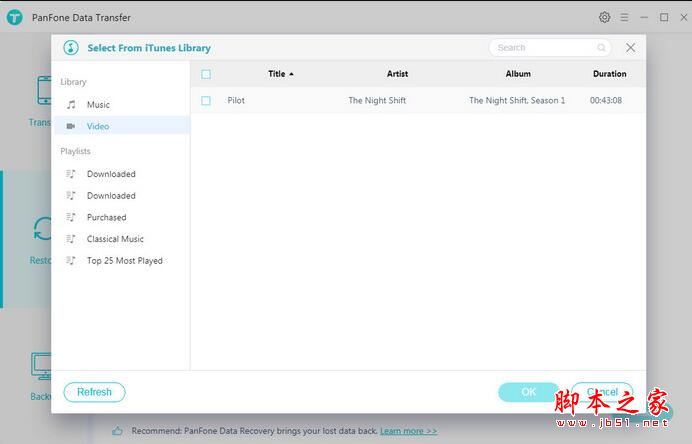Click the Backup monitor icon behind dialog

(x=41, y=366)
